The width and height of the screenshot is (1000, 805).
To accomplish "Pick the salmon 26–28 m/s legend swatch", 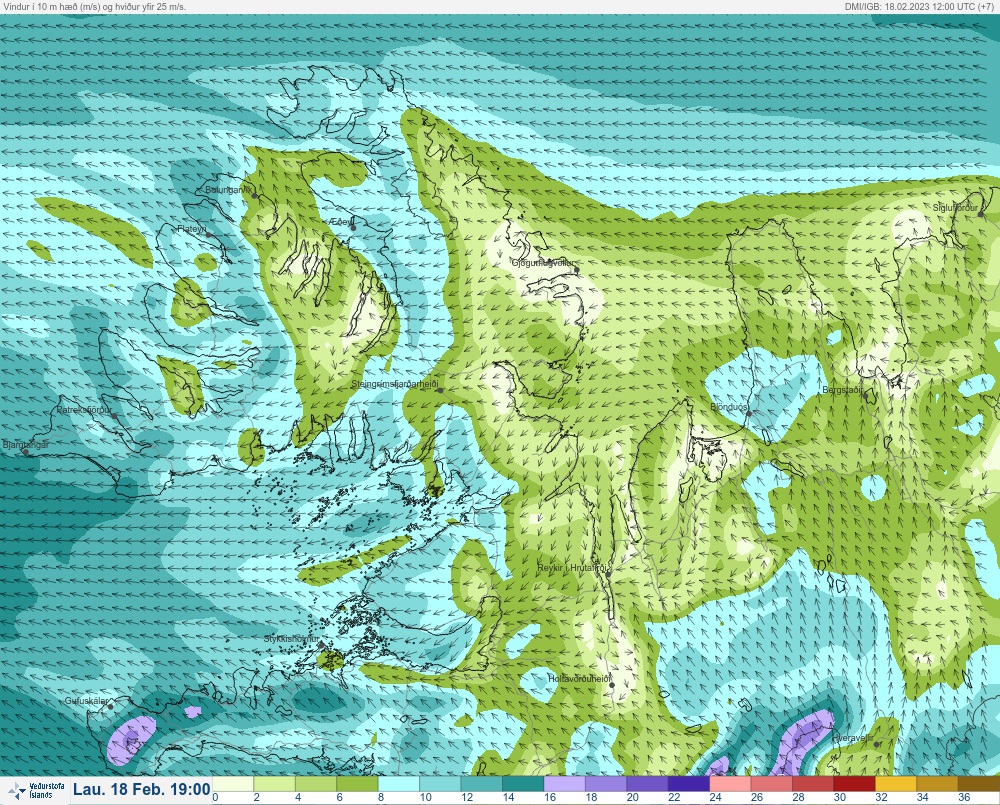I will click(772, 783).
